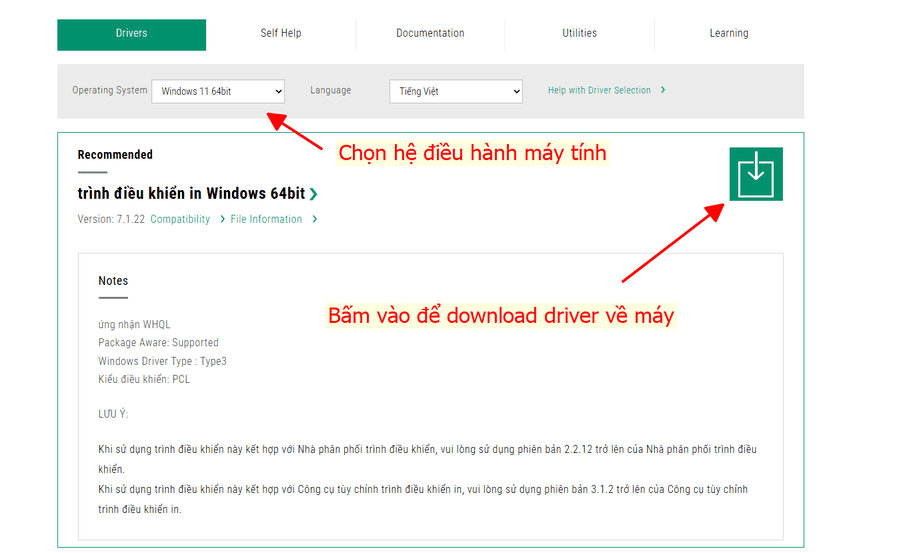
Task: Click the chevron after File Information
Action: (x=314, y=219)
